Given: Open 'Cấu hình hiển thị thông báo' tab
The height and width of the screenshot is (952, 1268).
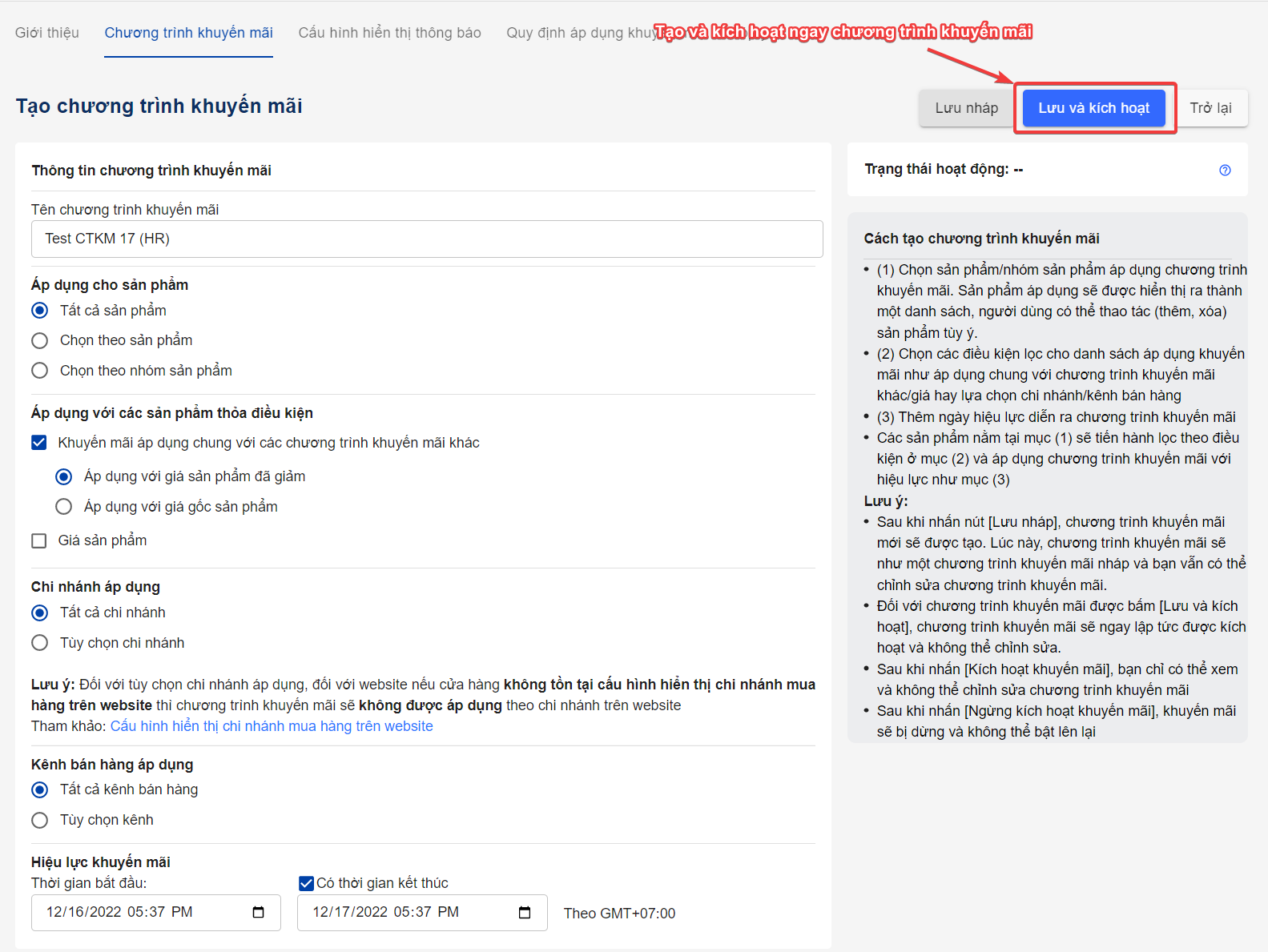Looking at the screenshot, I should pos(389,33).
